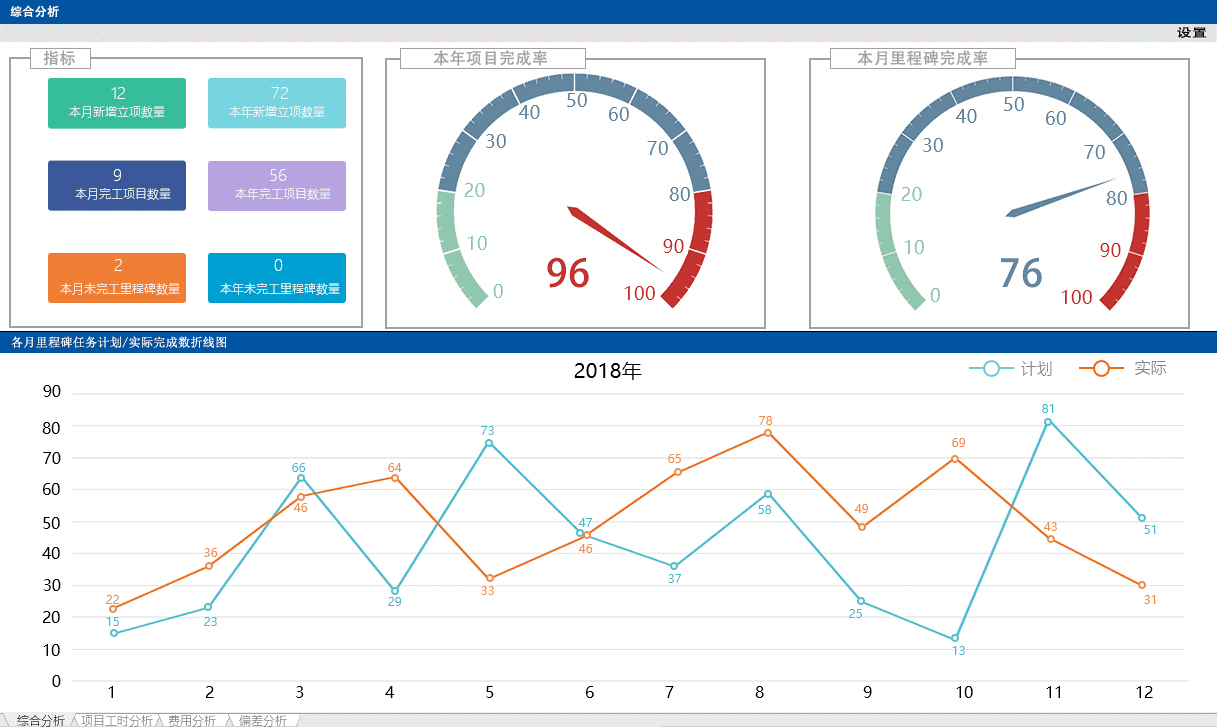Click the 实际 data point labeled 78

pos(767,433)
